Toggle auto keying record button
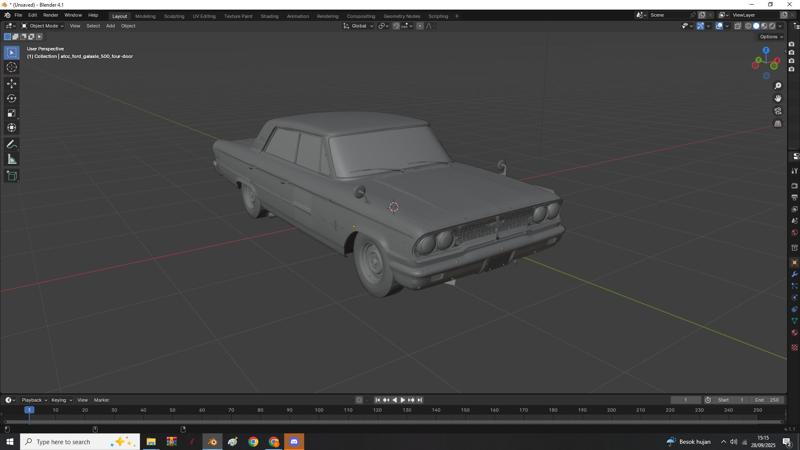 [x=359, y=400]
